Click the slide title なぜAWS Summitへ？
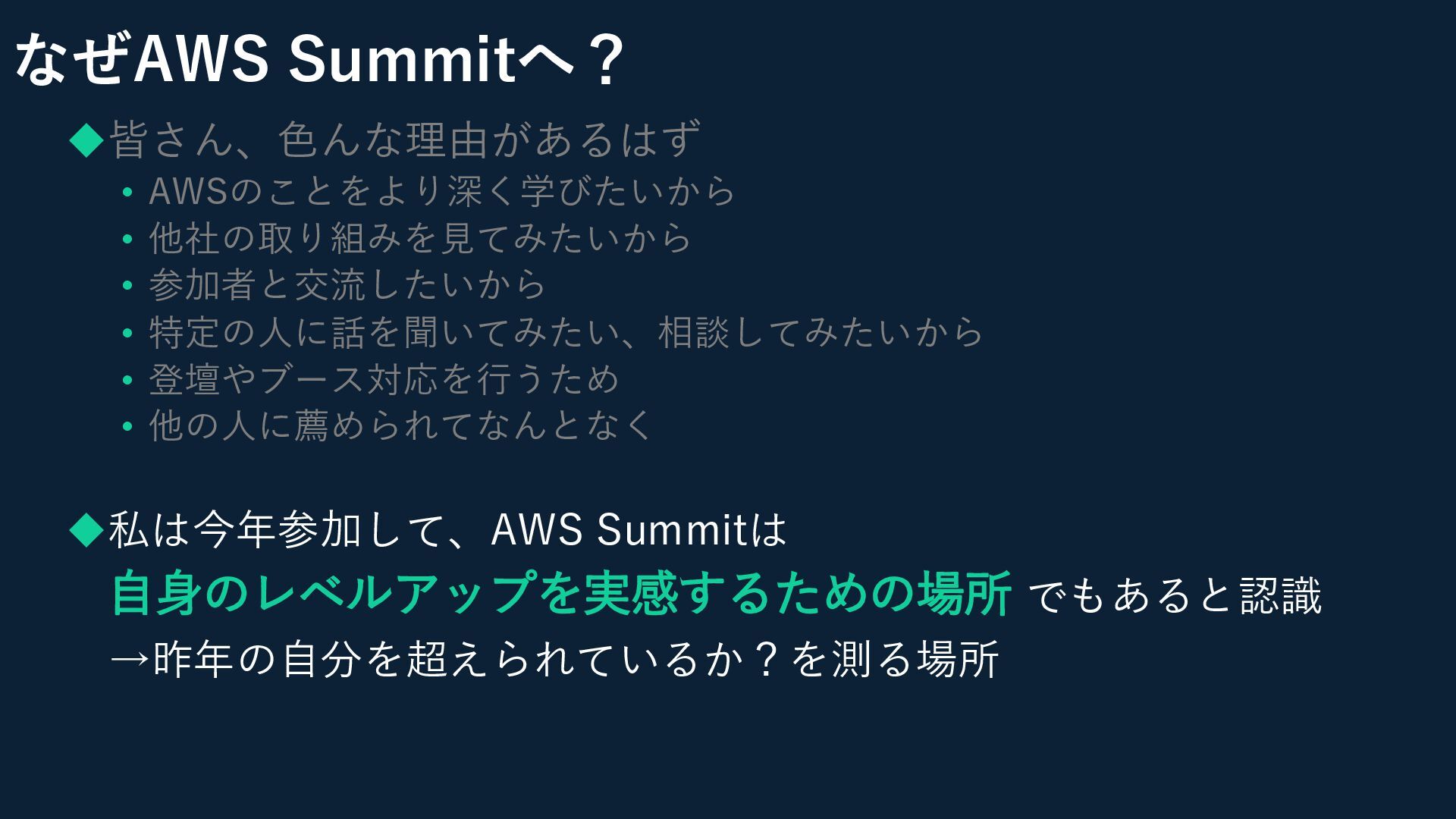The height and width of the screenshot is (819, 1456). point(320,59)
